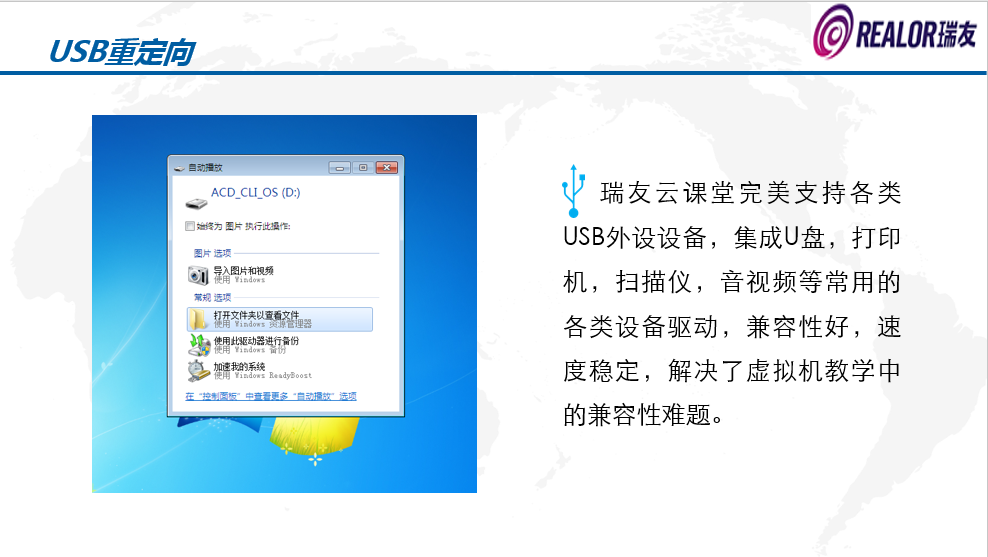Minimize the 自动播放 dialog

(x=341, y=168)
